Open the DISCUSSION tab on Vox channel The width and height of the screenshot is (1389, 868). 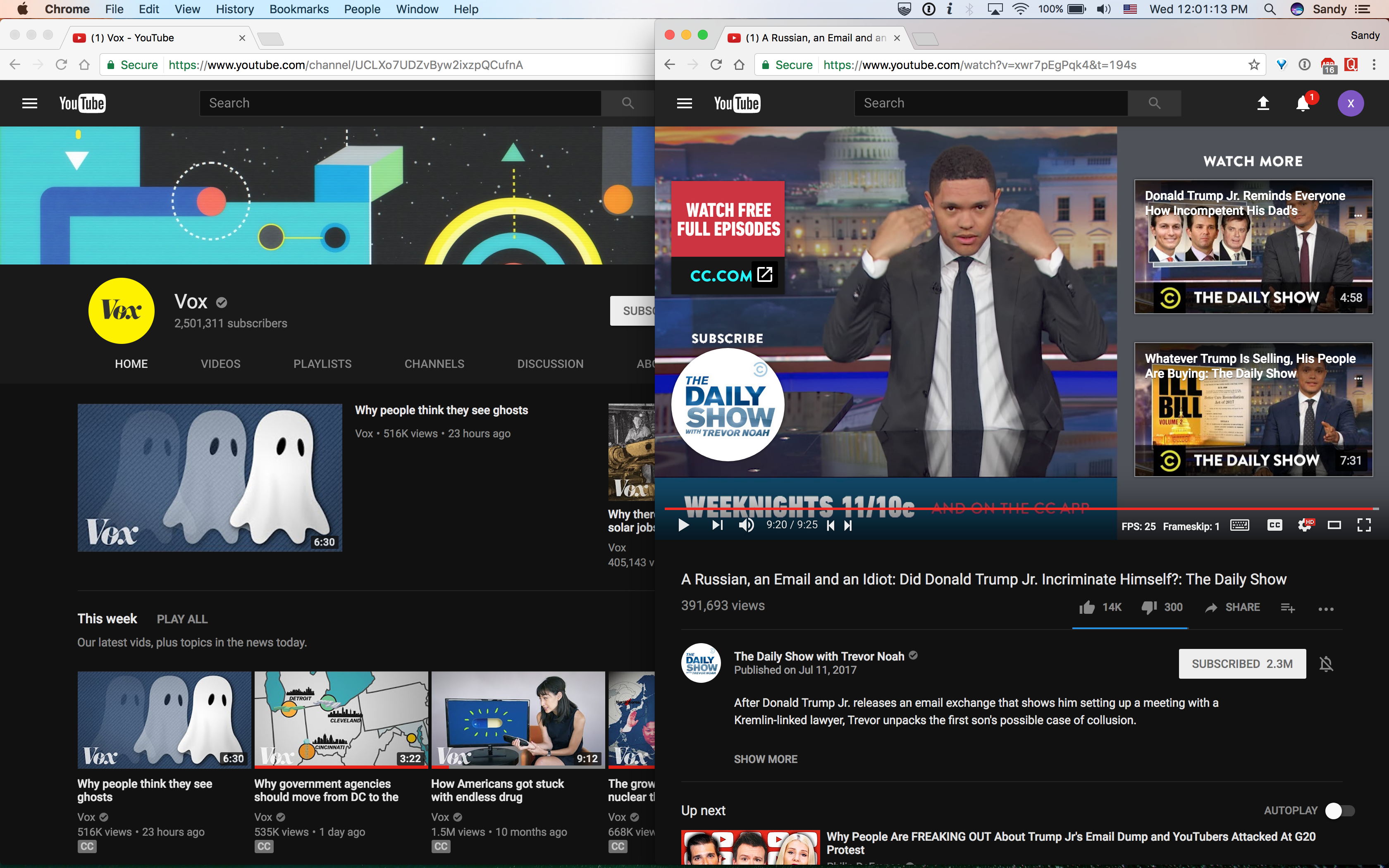click(x=551, y=364)
